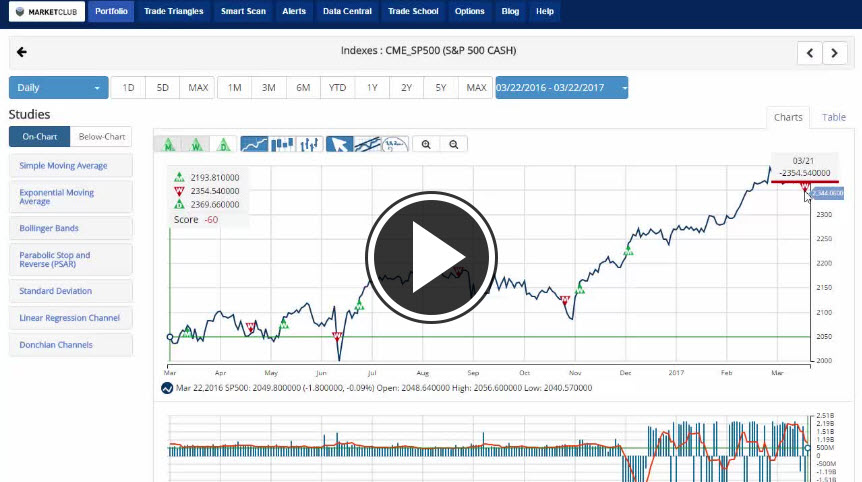The image size is (862, 482).
Task: Click the chart info icon beside Mar 22, 2016
Action: pos(167,388)
